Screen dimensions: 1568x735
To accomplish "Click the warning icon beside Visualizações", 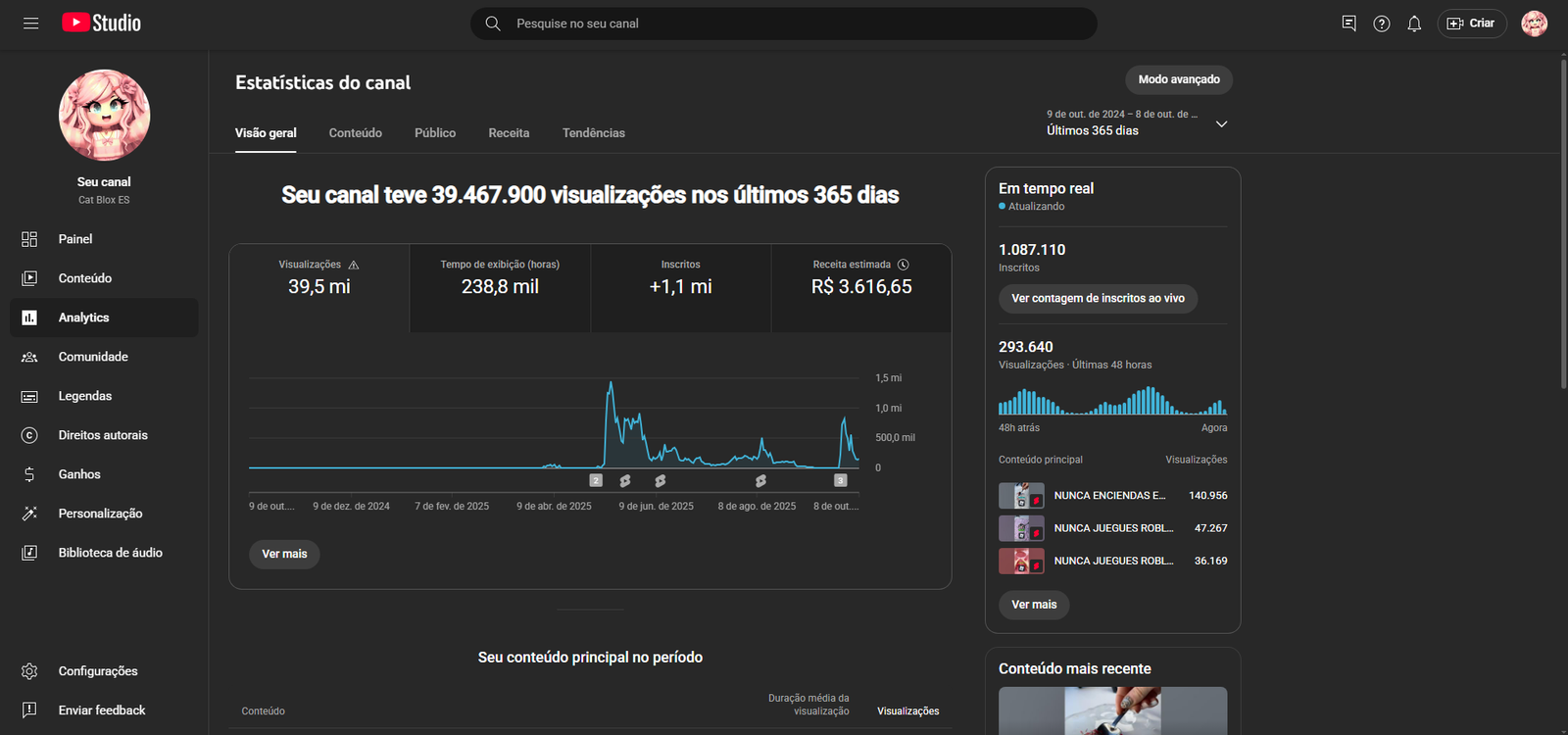I will [354, 265].
